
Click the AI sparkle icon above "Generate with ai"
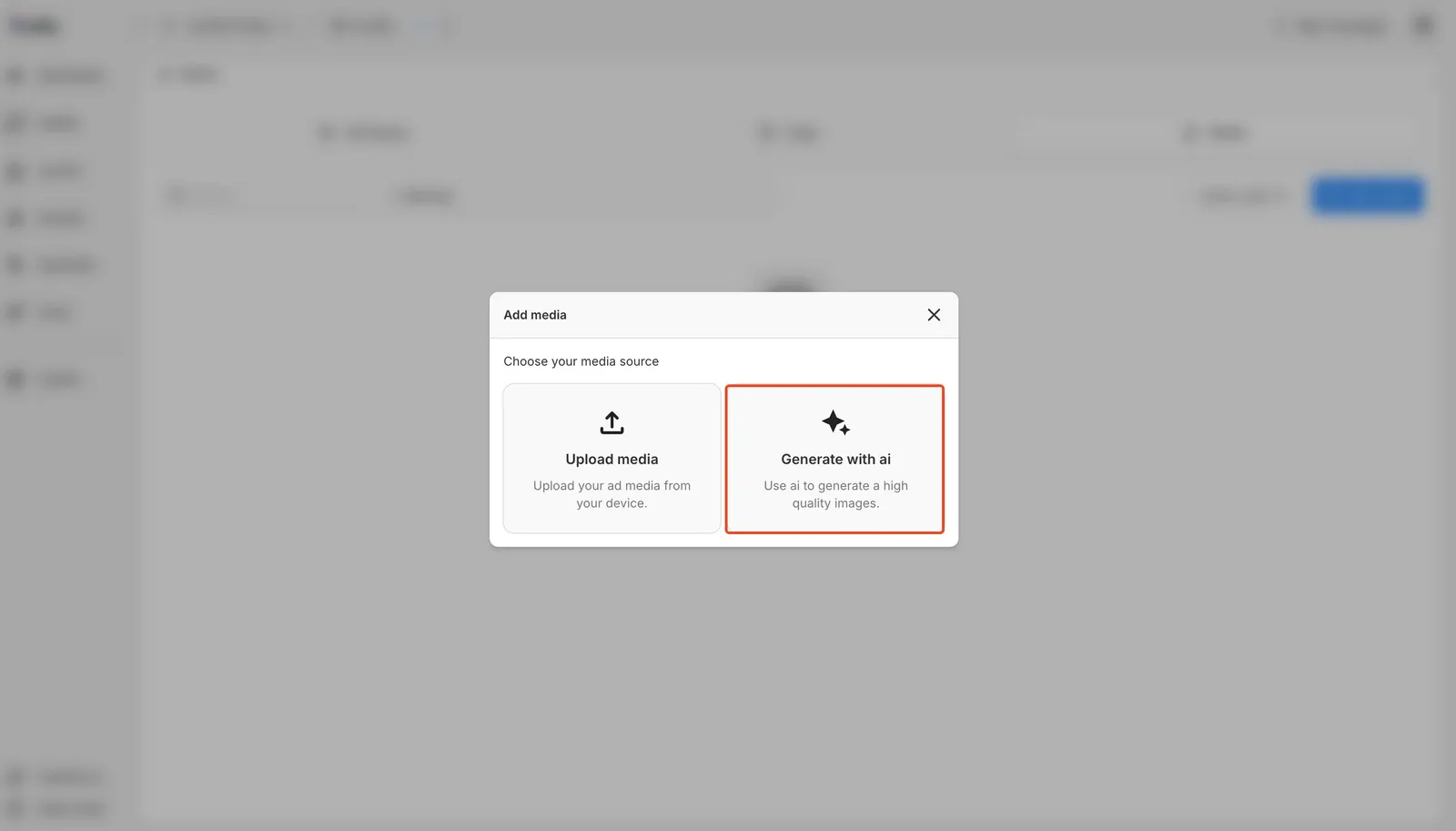point(834,421)
